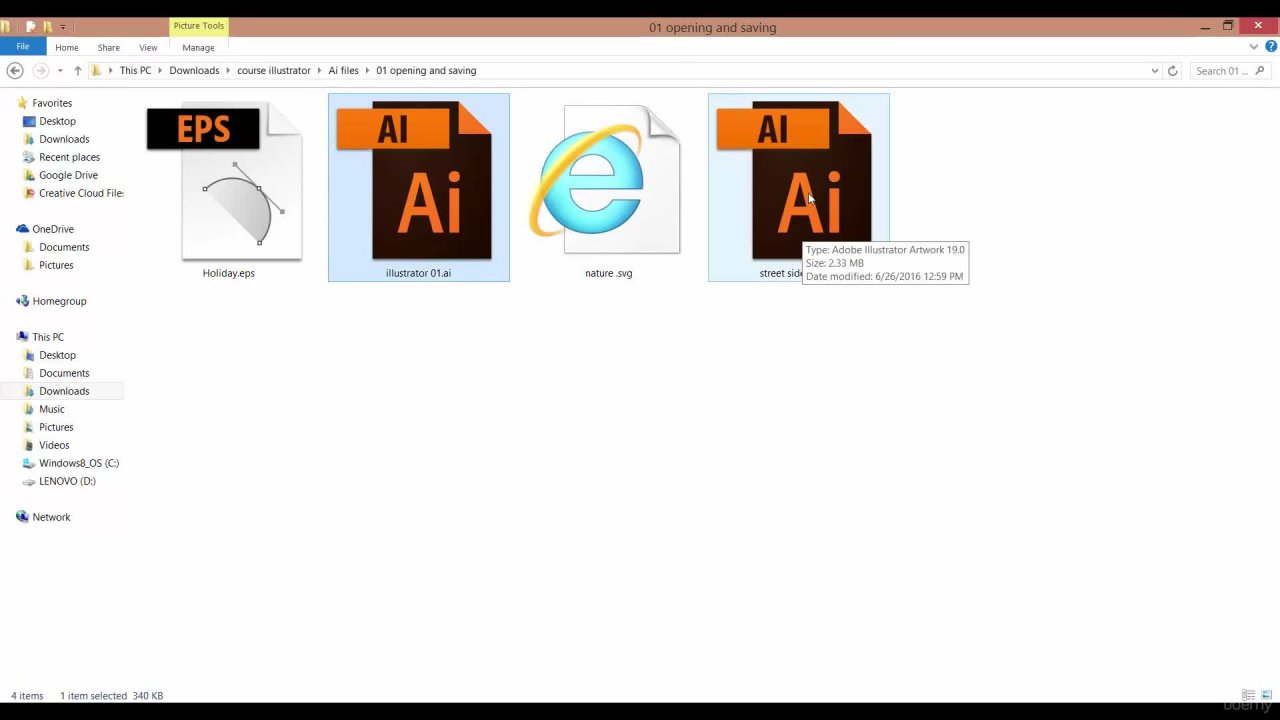1280x720 pixels.
Task: Go up one folder level
Action: 77,71
